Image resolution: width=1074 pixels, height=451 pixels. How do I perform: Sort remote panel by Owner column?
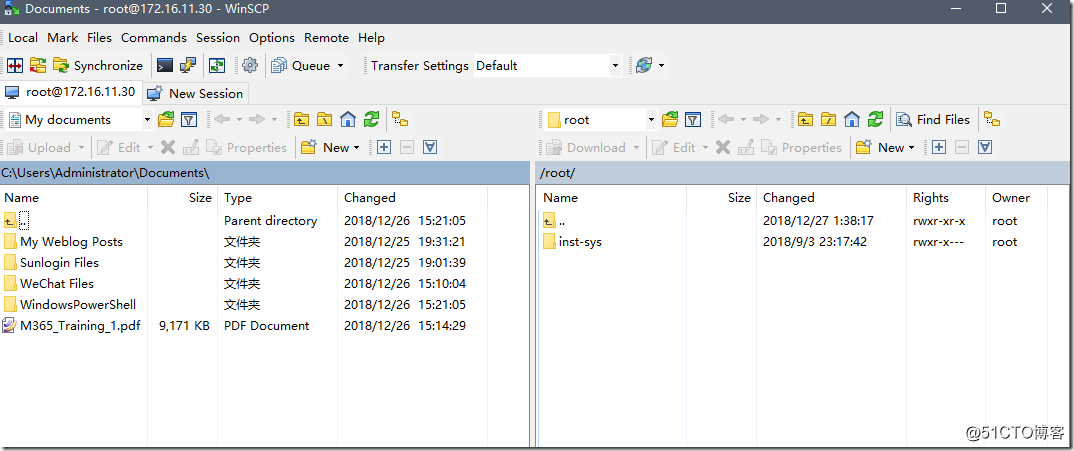pyautogui.click(x=1014, y=197)
